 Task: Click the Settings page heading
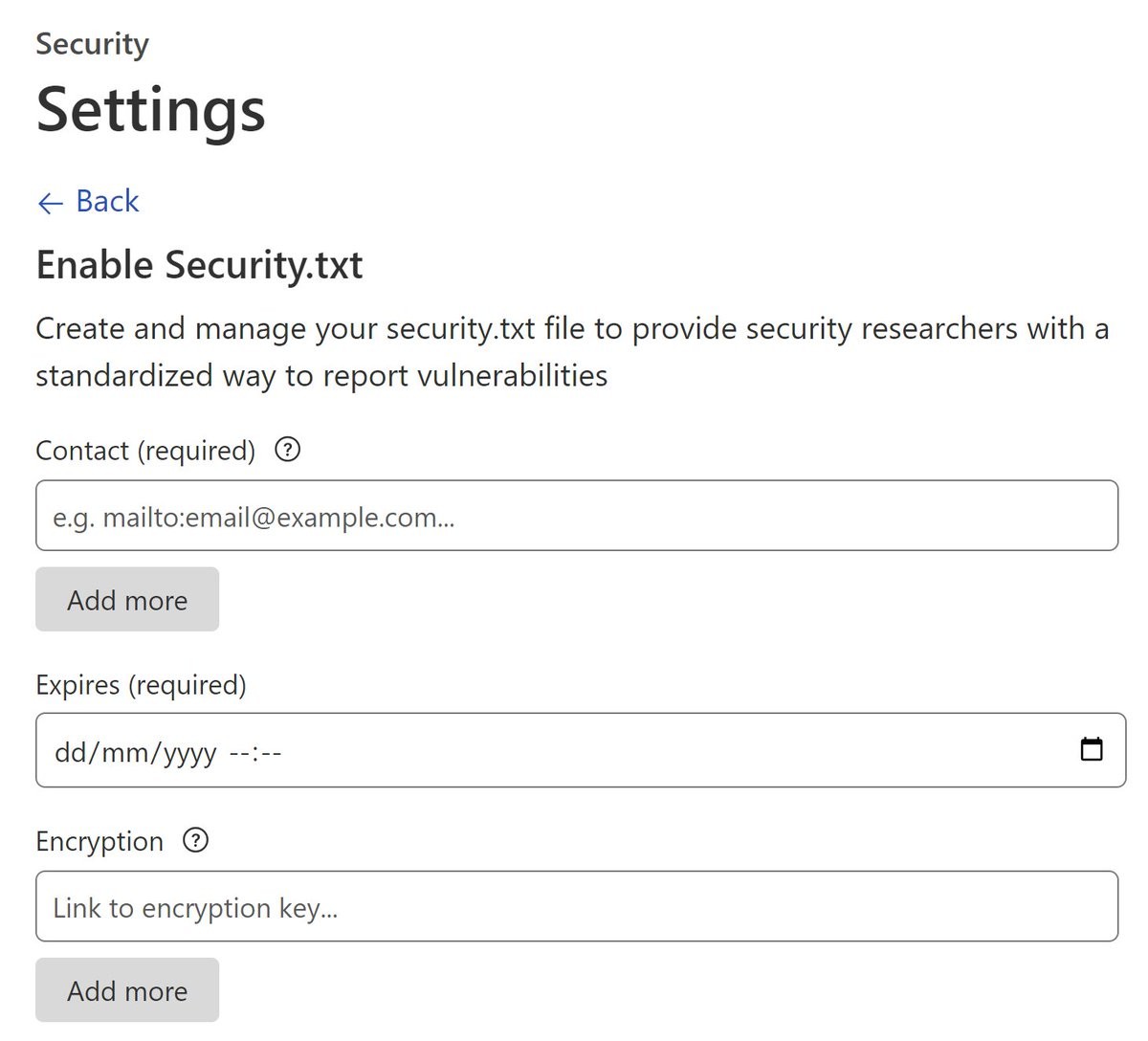tap(150, 109)
